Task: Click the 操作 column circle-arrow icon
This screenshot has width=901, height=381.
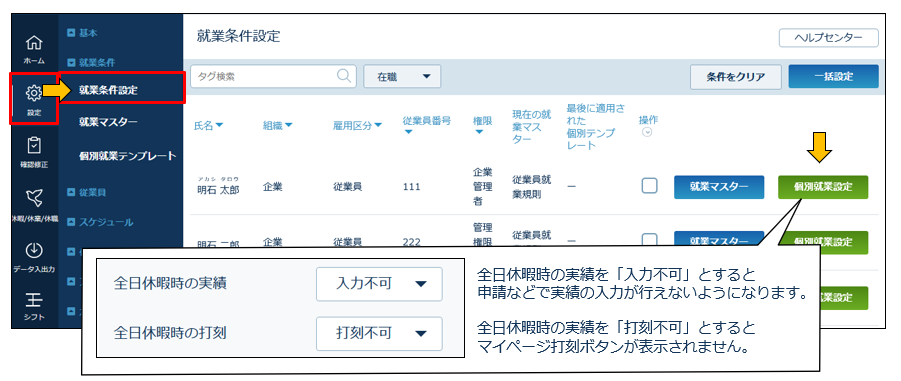Action: coord(647,132)
